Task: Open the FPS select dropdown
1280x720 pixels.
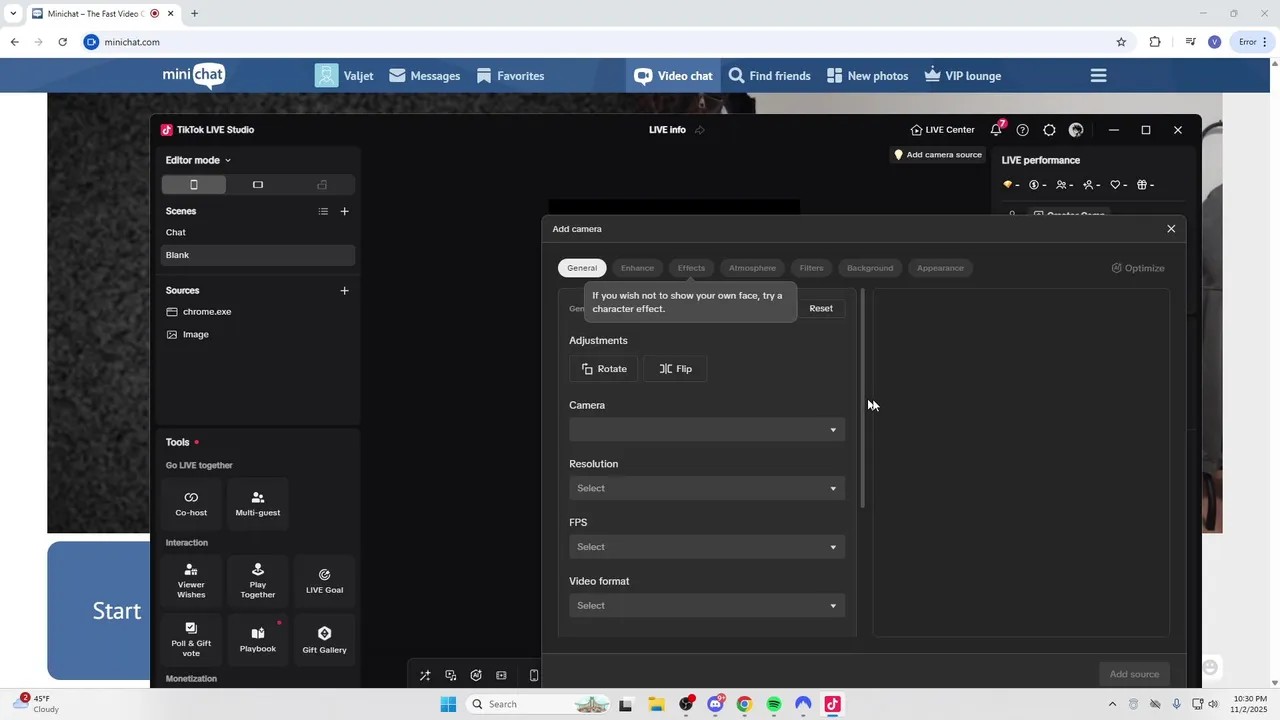Action: pos(707,547)
